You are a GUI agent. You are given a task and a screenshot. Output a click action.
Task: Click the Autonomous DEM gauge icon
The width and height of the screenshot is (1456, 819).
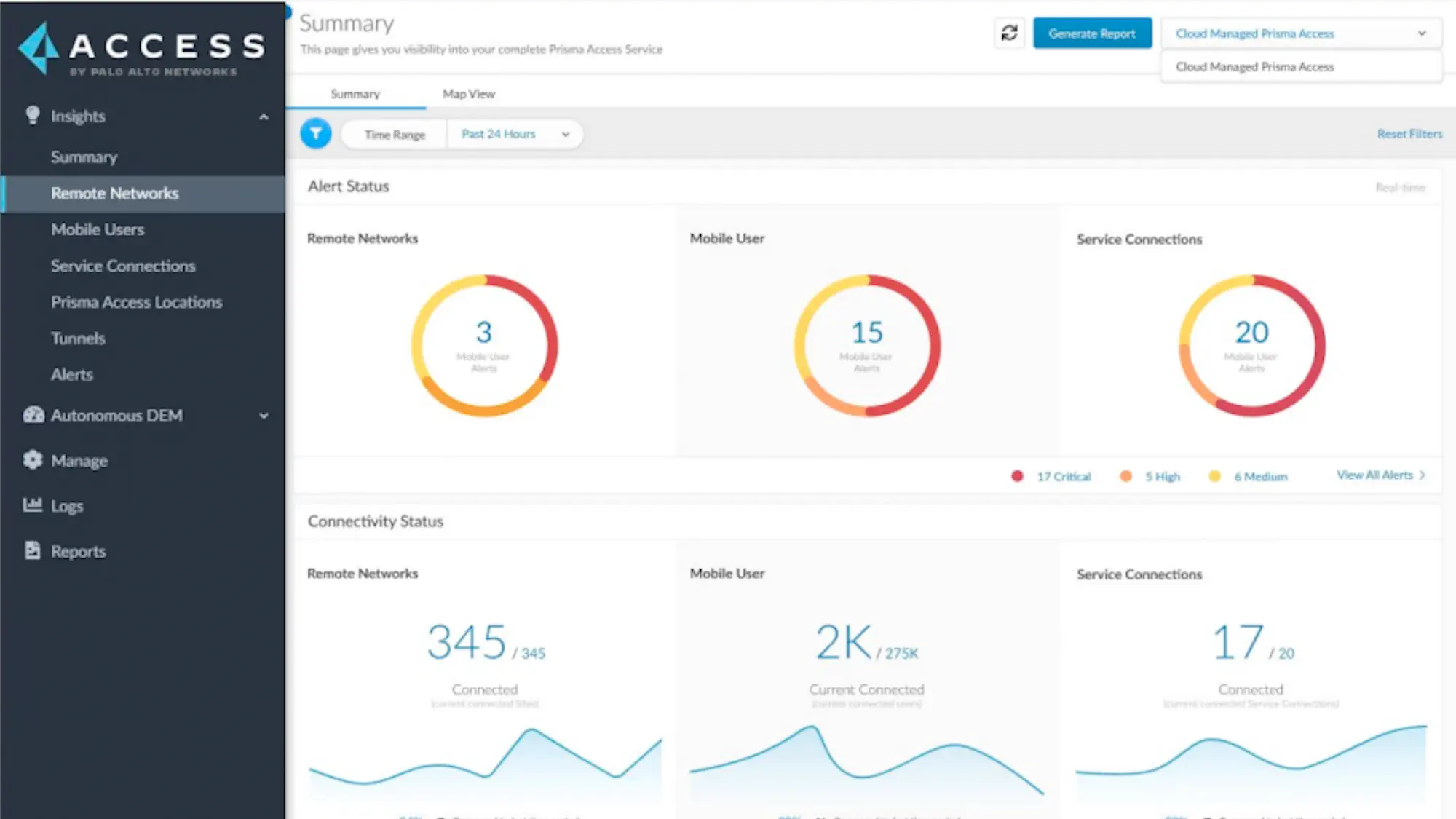[33, 415]
